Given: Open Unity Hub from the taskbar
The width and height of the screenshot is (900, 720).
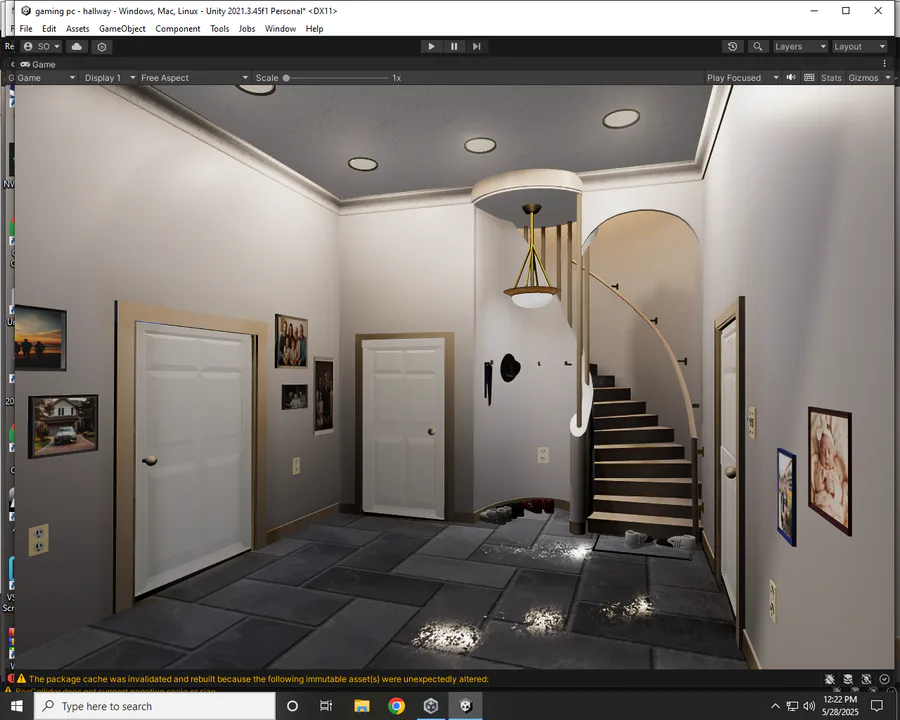Looking at the screenshot, I should [431, 706].
